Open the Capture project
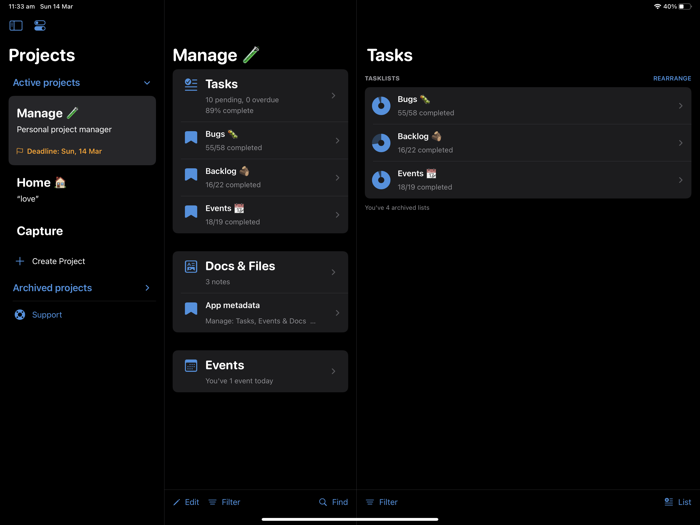 (x=40, y=231)
